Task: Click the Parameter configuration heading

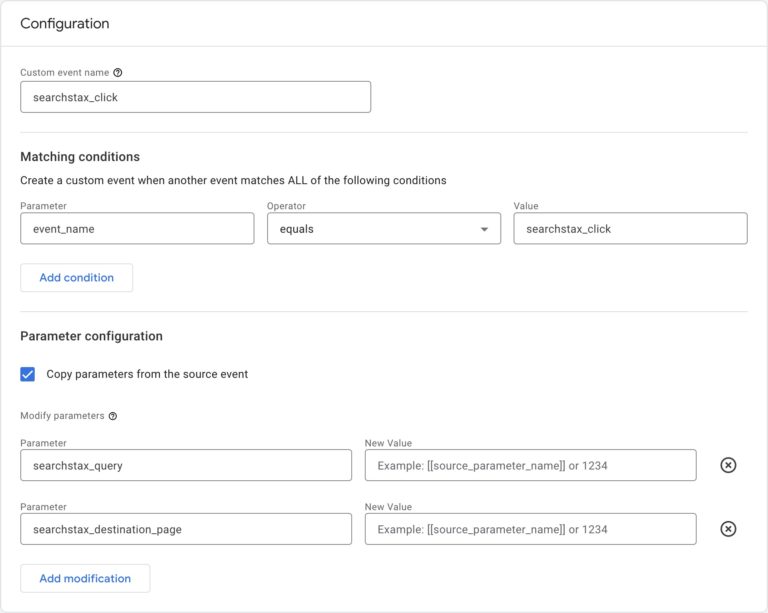Action: point(92,336)
